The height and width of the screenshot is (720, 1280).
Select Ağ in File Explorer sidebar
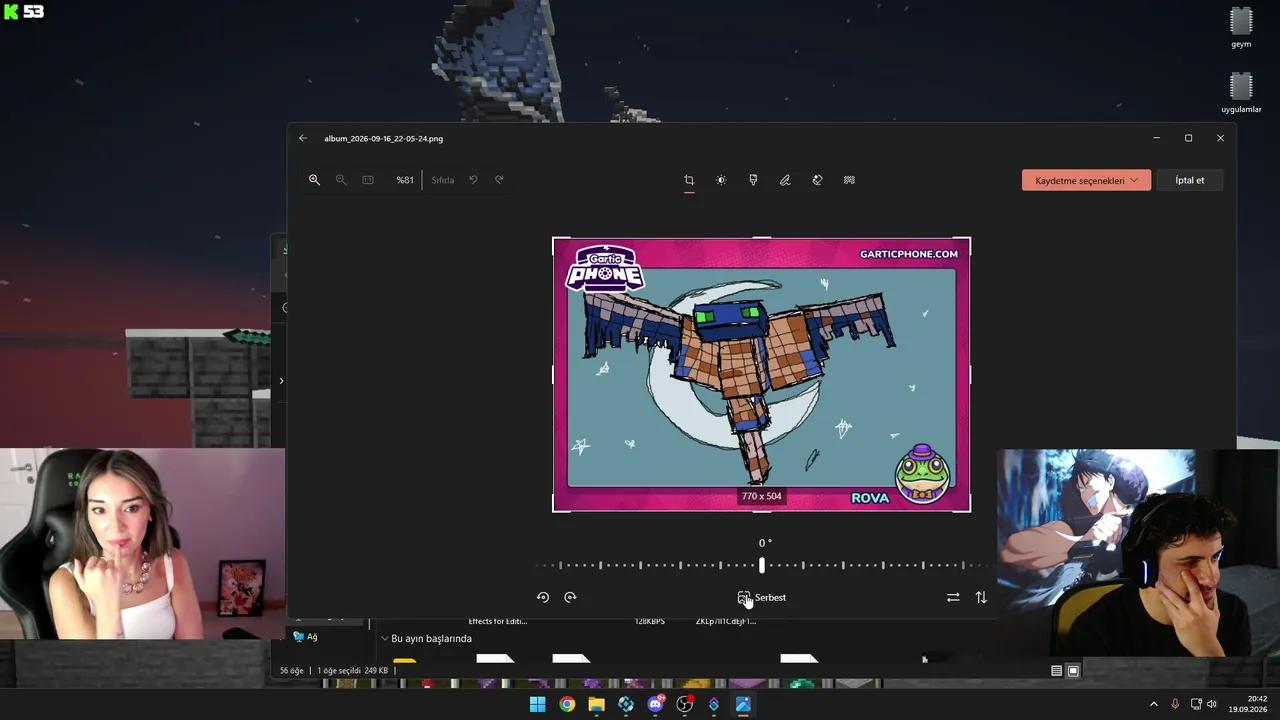305,636
